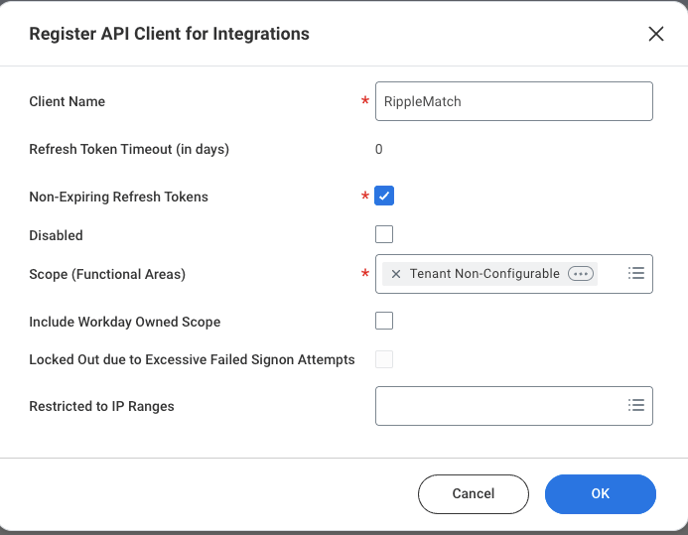The width and height of the screenshot is (688, 535).
Task: Focus the Restricted to IP Ranges input
Action: point(498,406)
